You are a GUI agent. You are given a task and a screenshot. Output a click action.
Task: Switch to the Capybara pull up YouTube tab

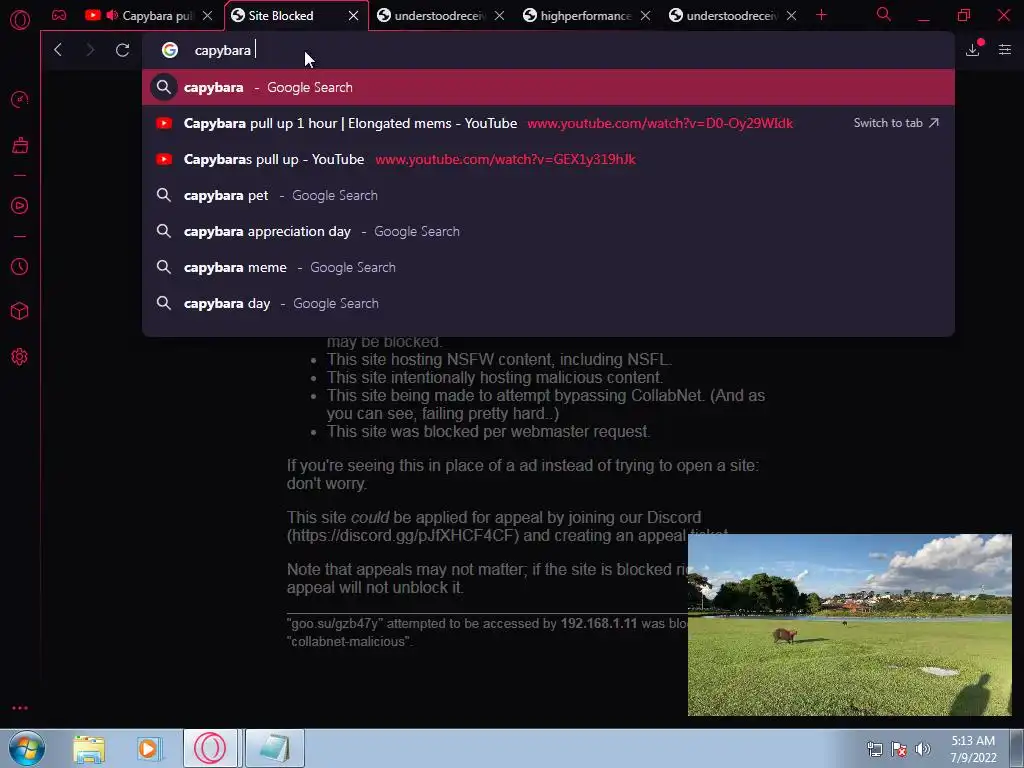[x=148, y=16]
